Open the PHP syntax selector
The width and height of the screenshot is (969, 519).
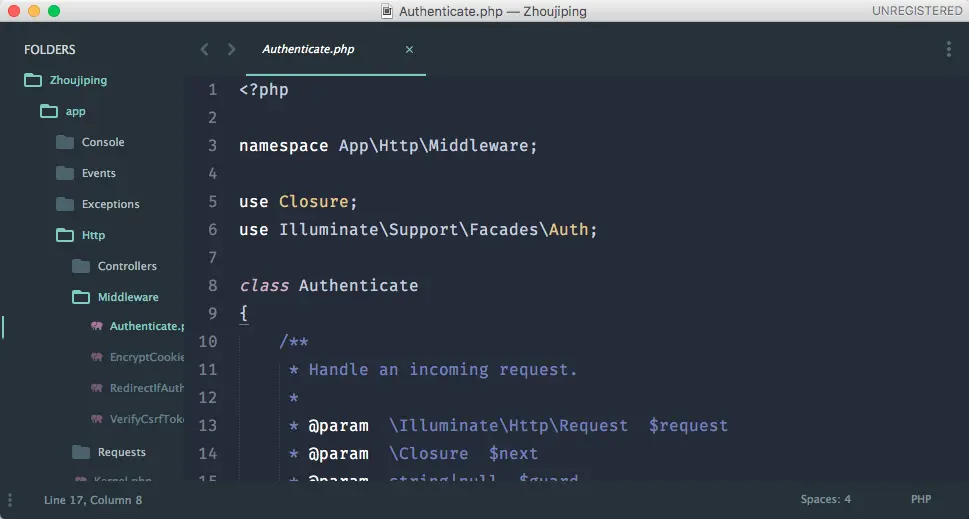(x=921, y=499)
